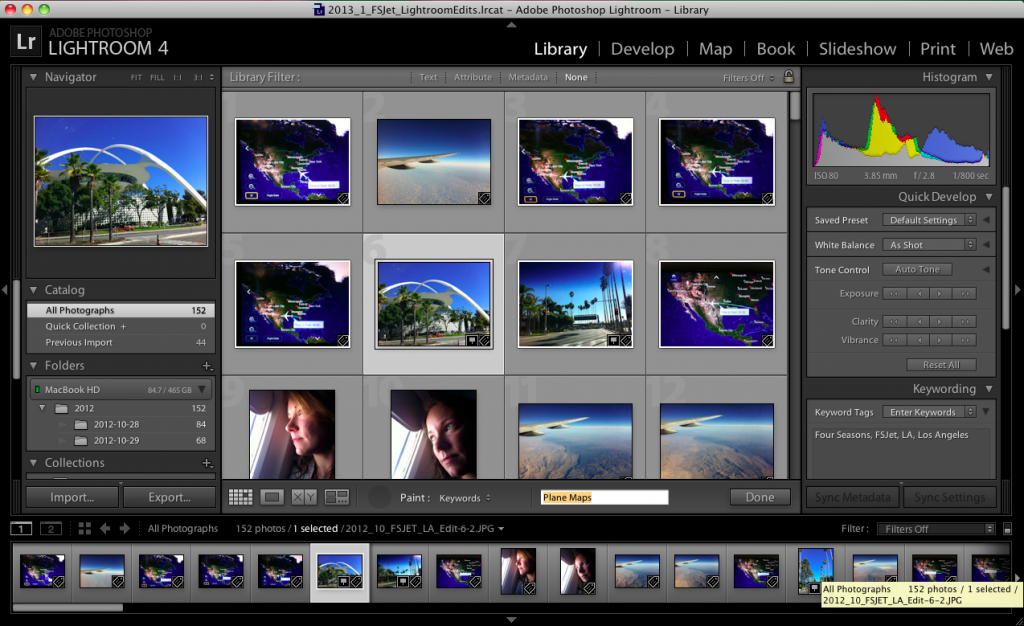
Task: Switch to Grid view icon in toolbar
Action: point(240,497)
